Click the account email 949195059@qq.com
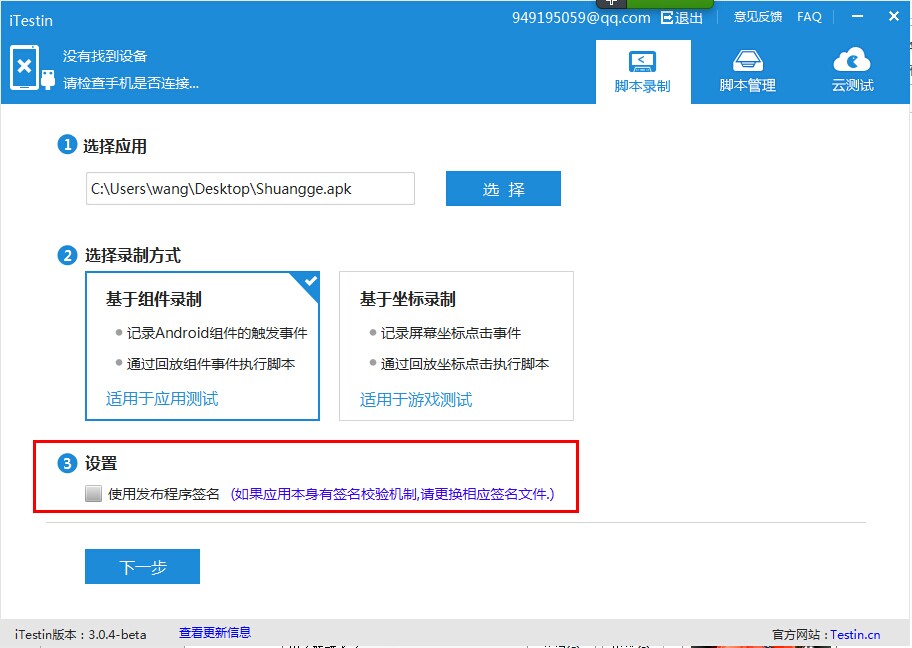 (581, 18)
